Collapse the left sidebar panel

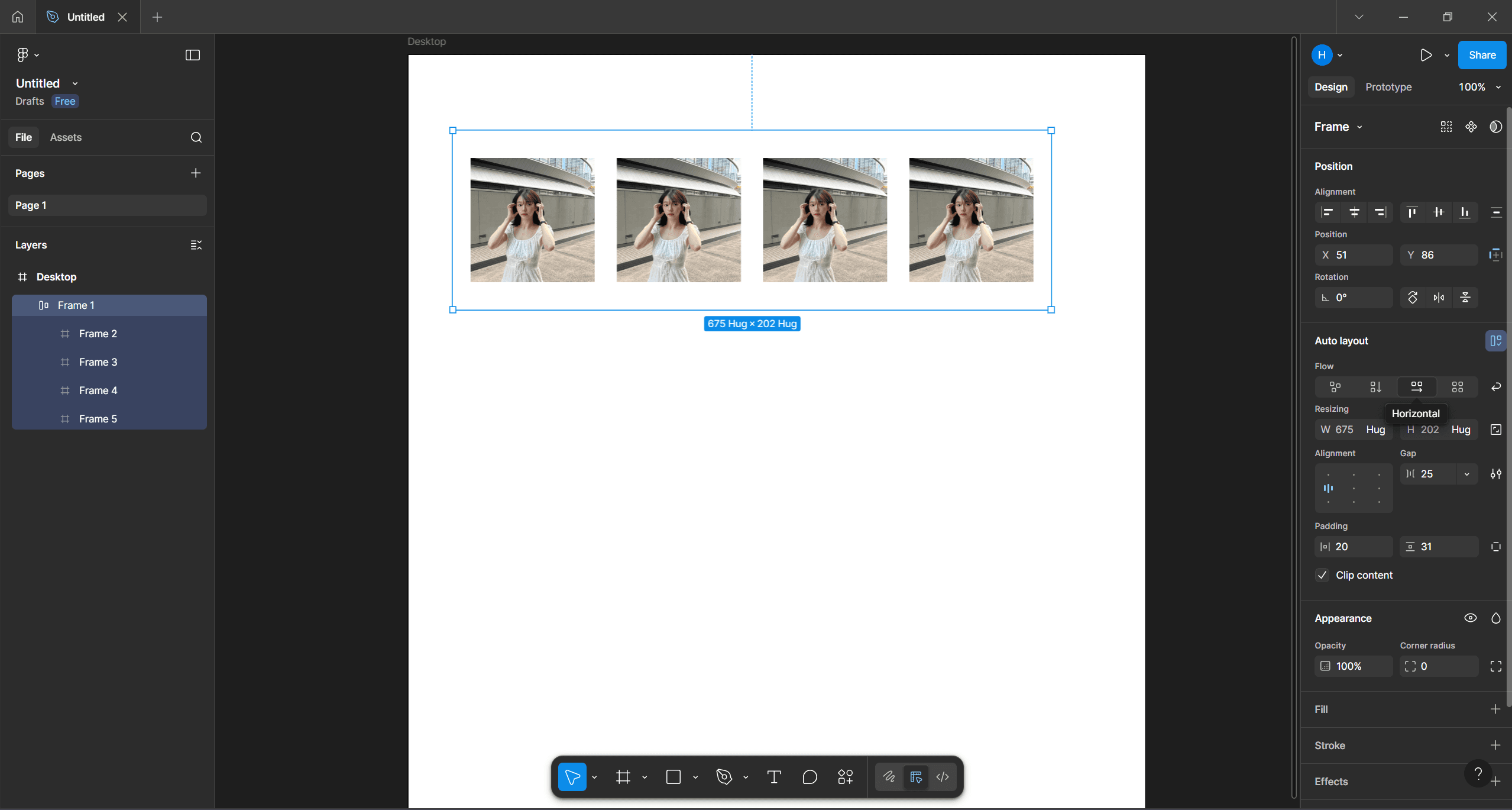coord(192,54)
